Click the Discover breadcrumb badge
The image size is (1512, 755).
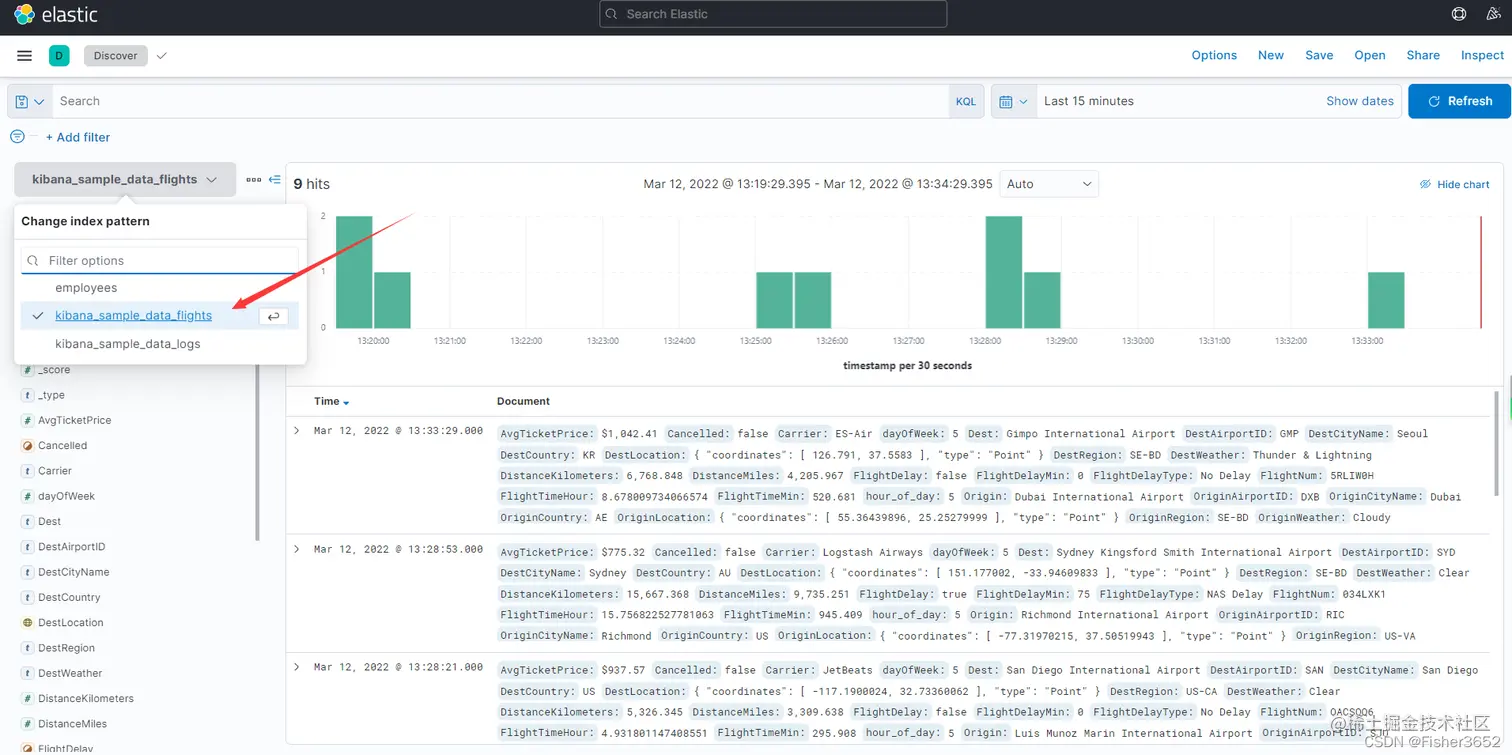coord(116,56)
